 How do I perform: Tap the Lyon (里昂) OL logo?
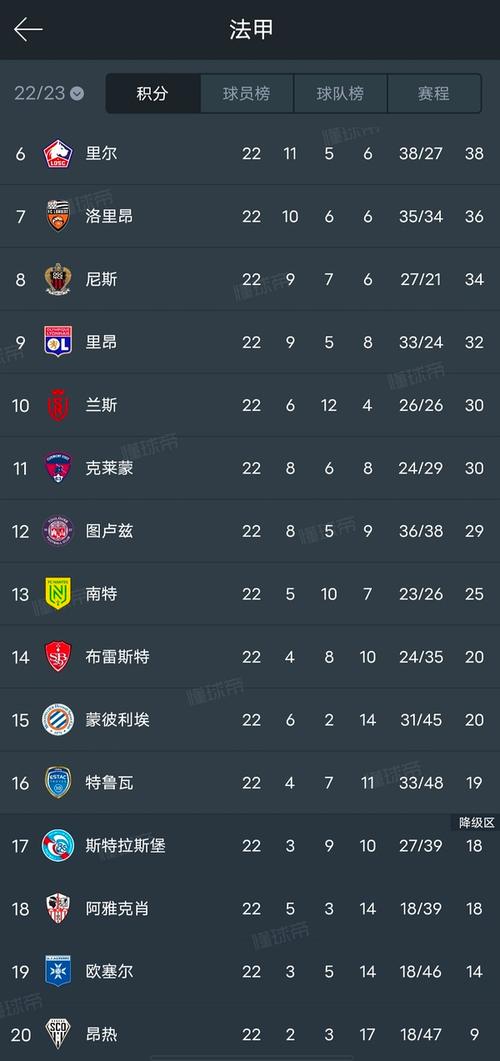coord(58,342)
